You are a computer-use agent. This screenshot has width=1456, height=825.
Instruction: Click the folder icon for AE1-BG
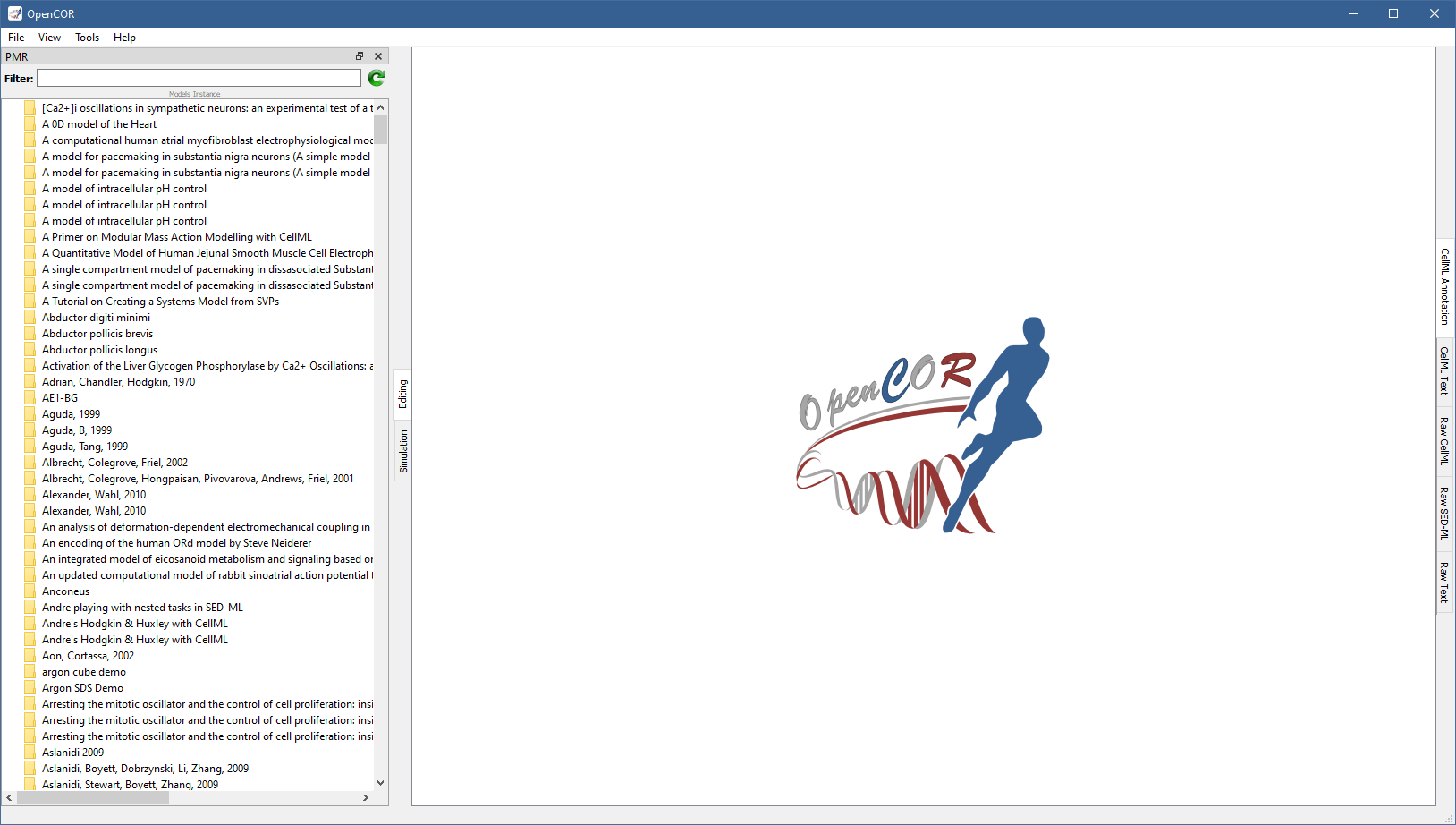tap(30, 398)
